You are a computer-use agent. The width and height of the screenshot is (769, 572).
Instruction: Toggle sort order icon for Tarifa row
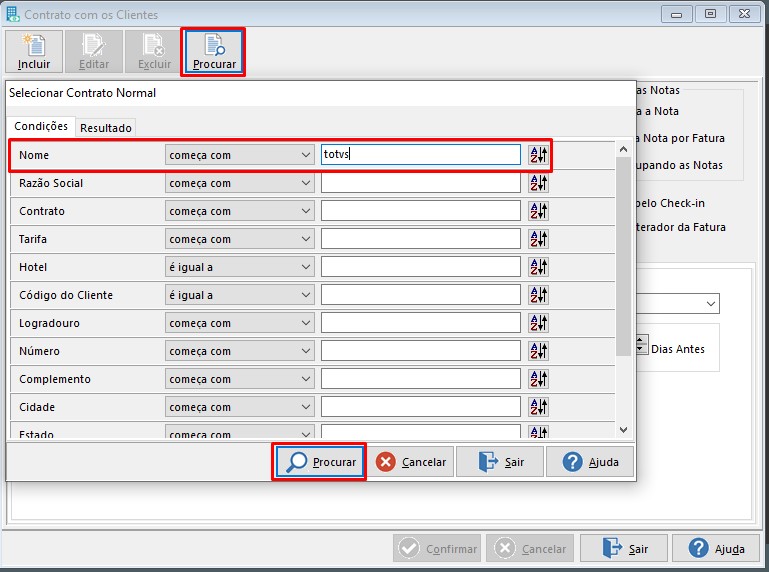538,239
